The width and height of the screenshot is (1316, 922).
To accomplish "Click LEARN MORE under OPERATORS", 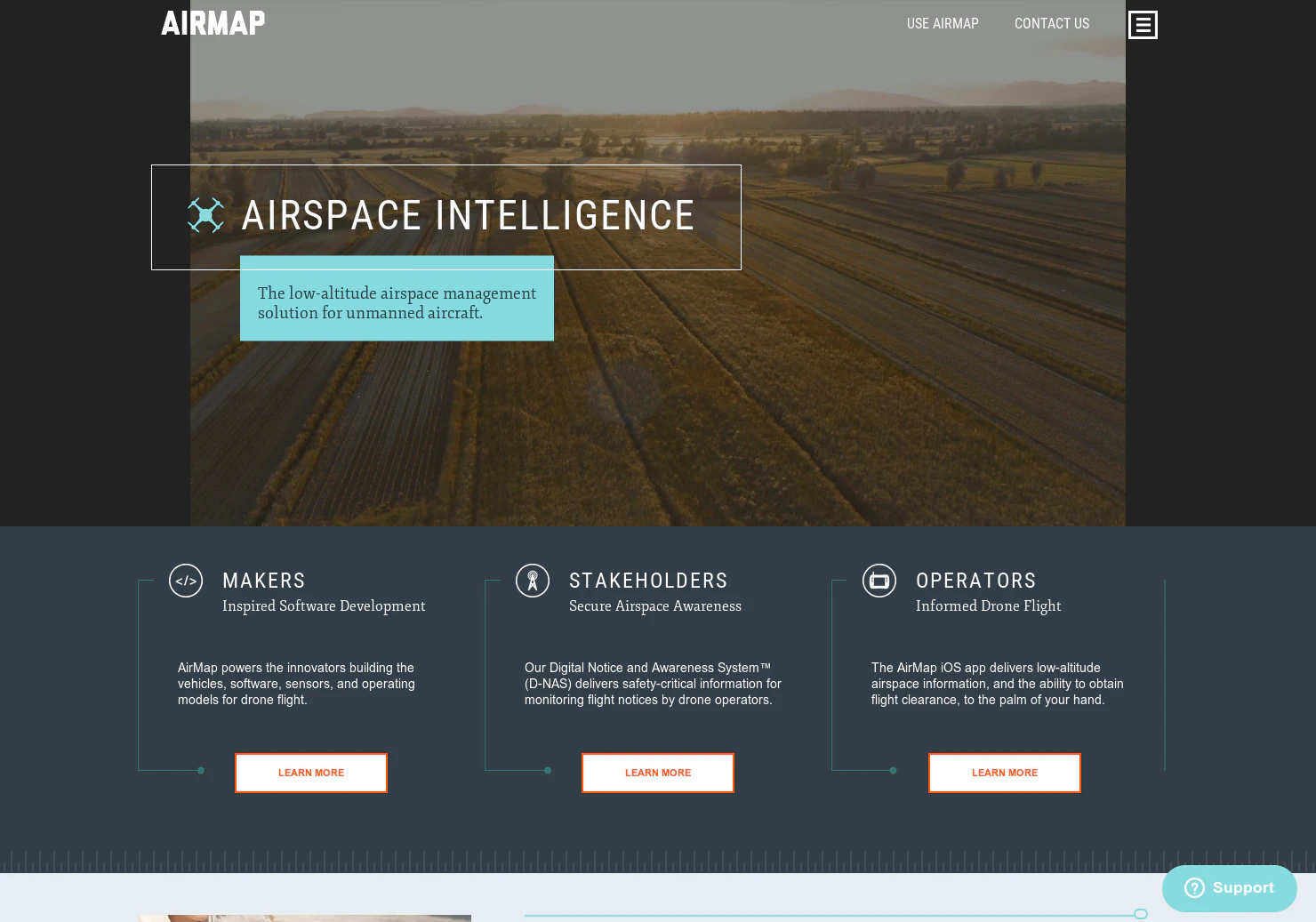I will 1004,773.
